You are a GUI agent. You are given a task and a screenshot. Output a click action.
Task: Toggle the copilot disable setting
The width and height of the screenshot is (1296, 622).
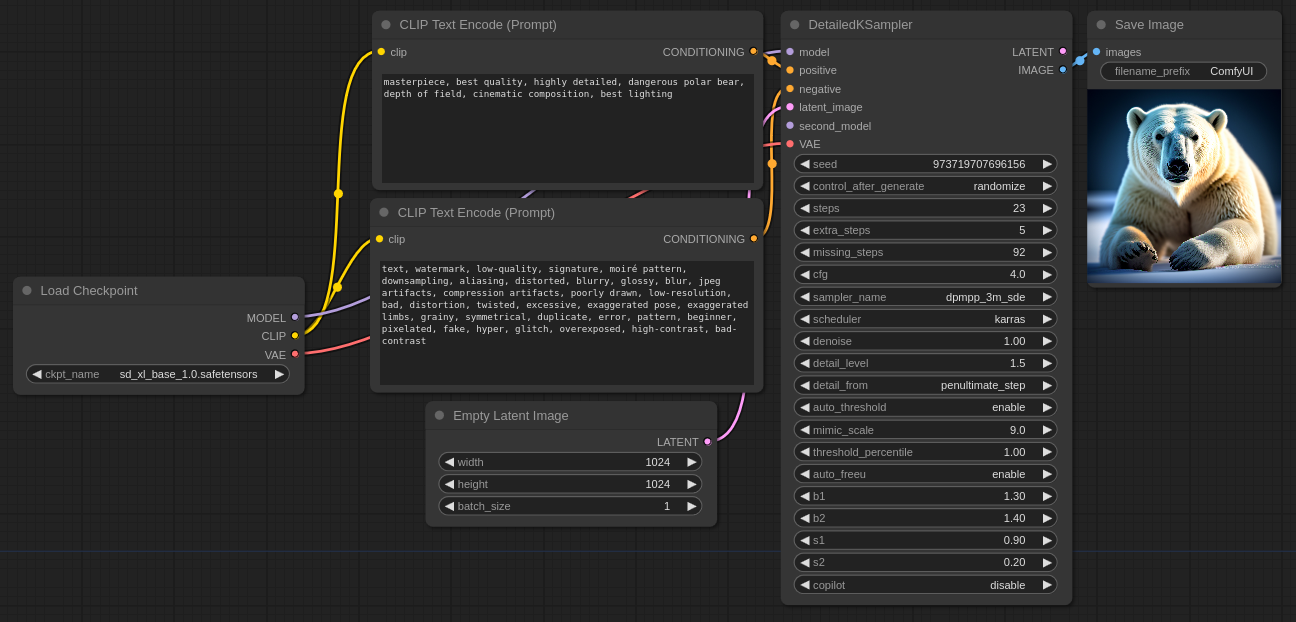(x=925, y=585)
